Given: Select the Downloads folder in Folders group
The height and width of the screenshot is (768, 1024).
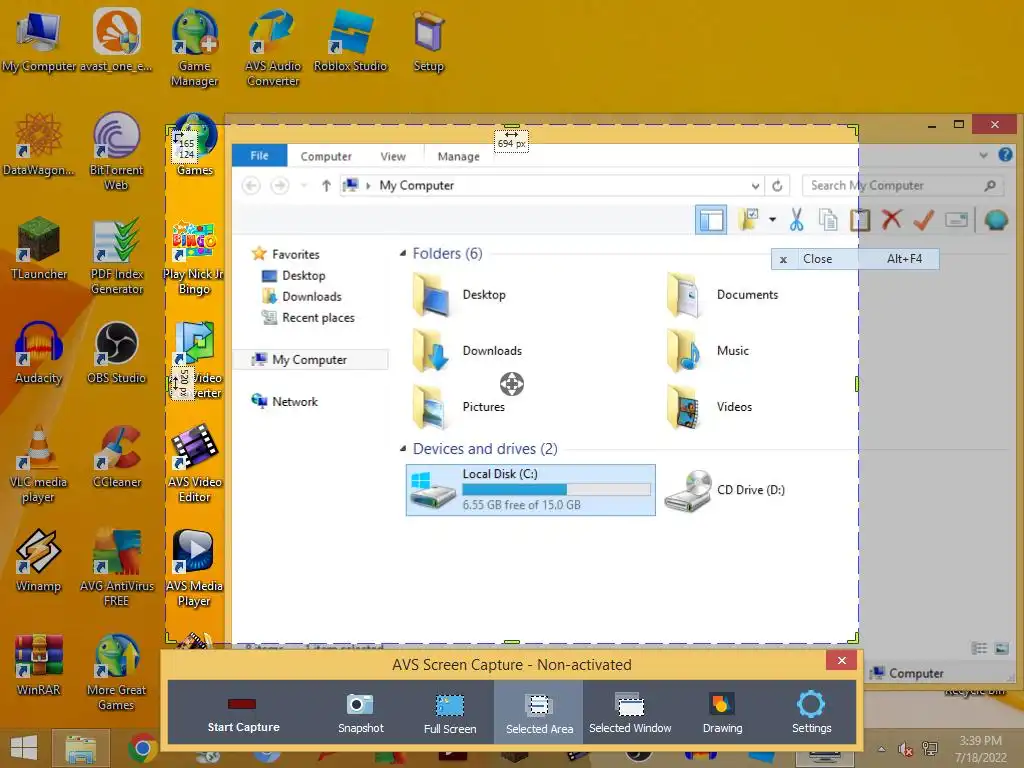Looking at the screenshot, I should 468,351.
